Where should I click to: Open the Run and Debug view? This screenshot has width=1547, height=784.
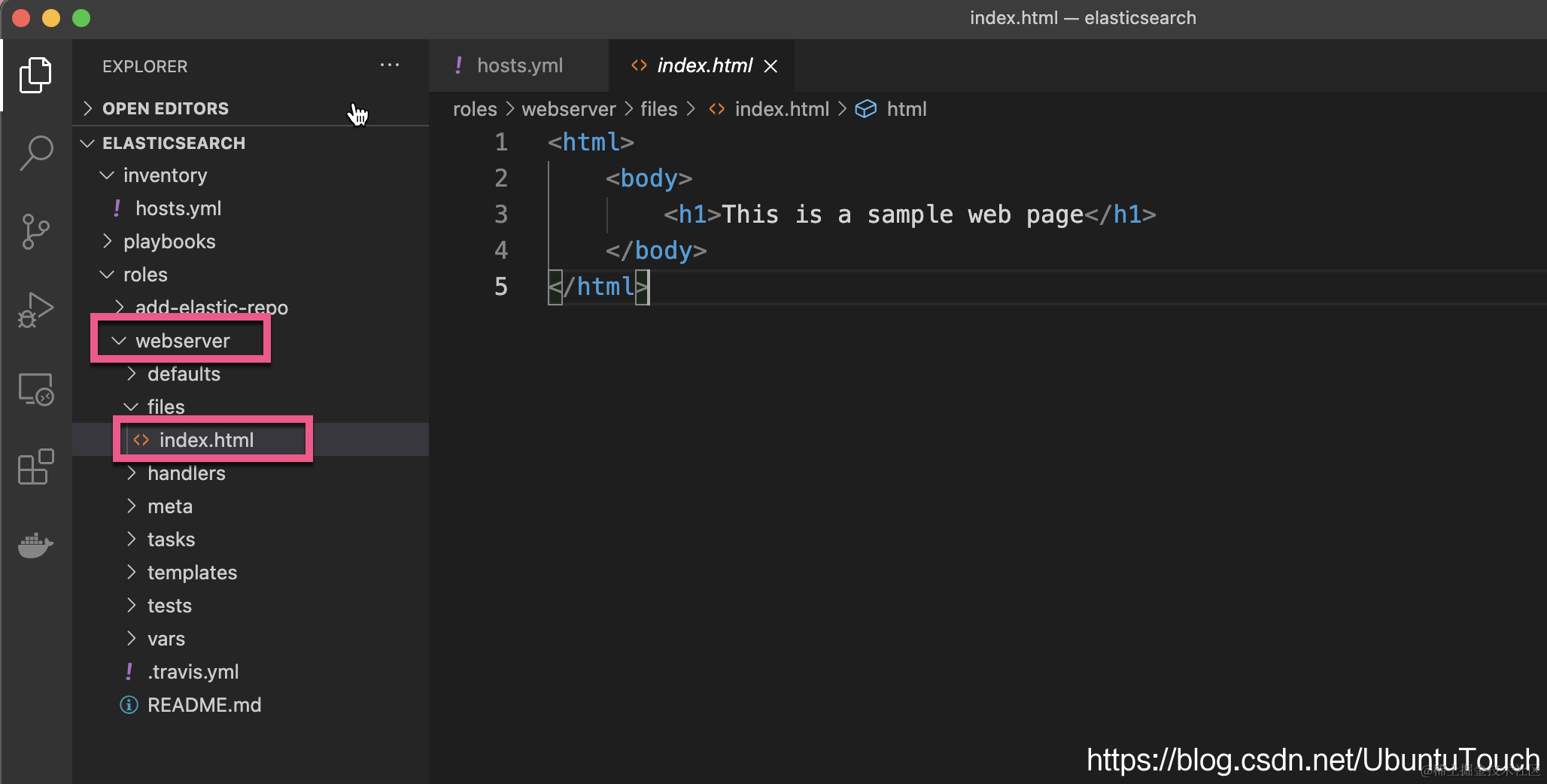click(35, 310)
